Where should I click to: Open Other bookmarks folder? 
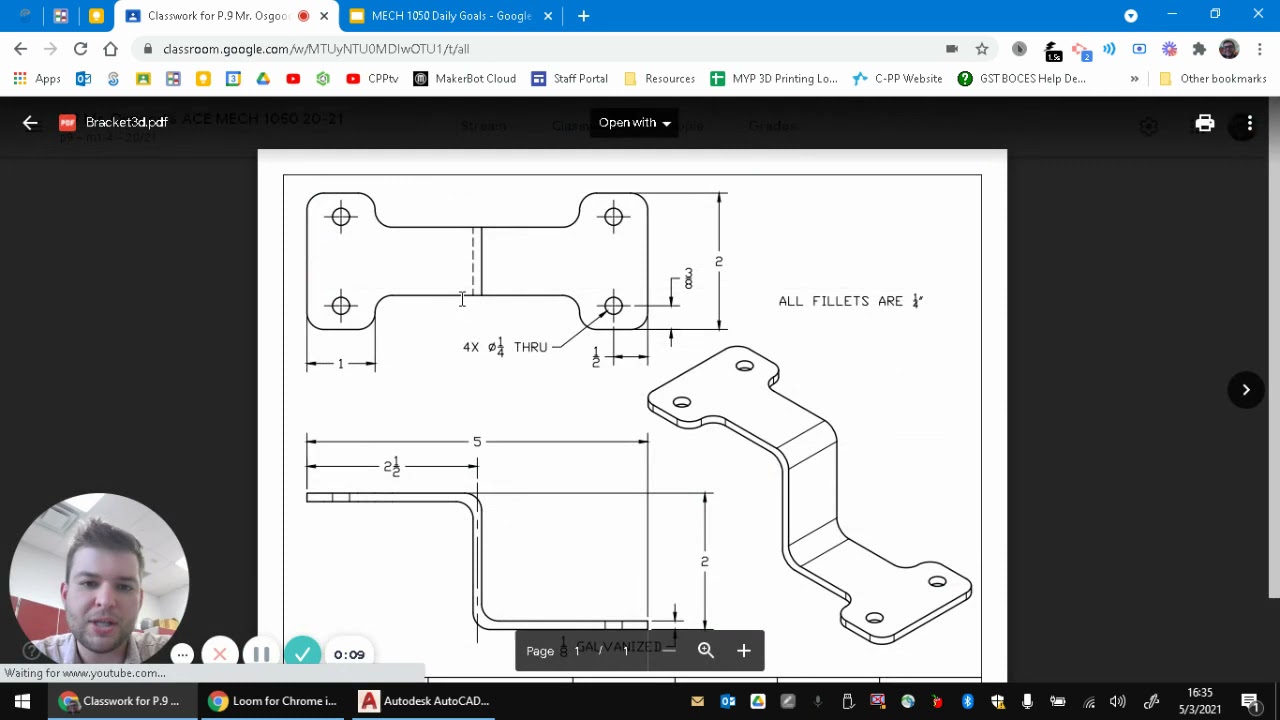pyautogui.click(x=1213, y=78)
